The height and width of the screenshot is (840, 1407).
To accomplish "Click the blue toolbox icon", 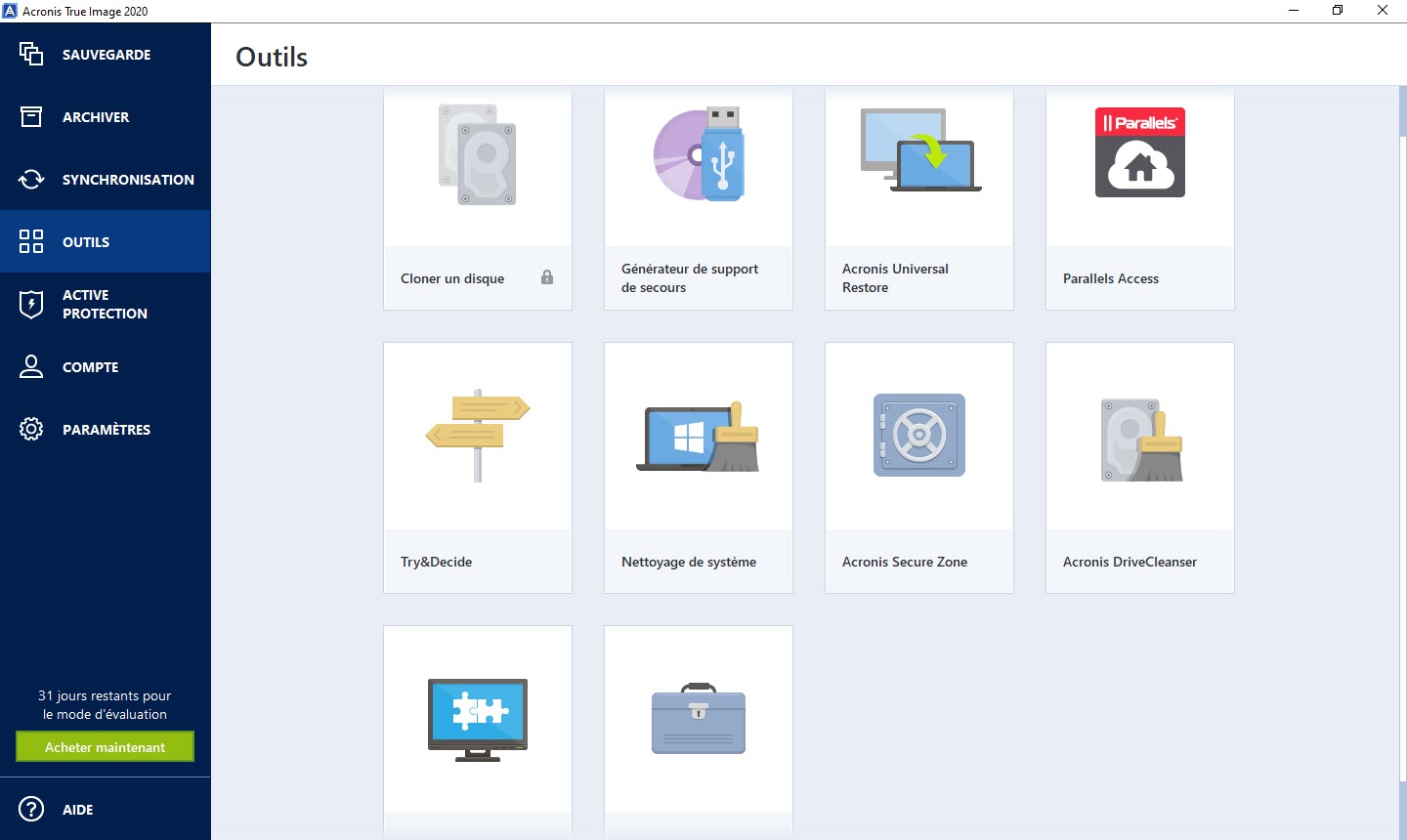I will [699, 719].
